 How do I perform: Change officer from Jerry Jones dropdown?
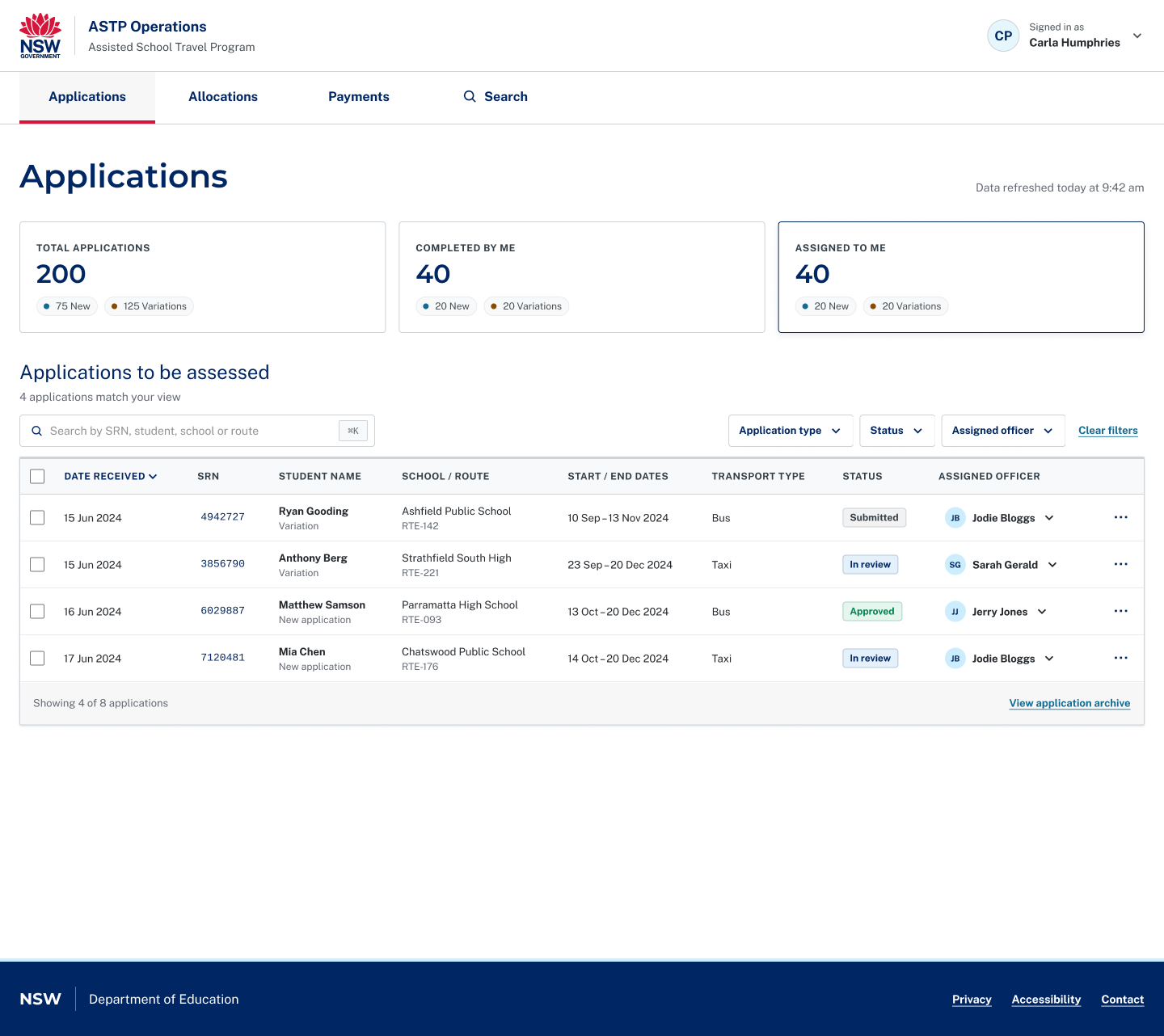point(1042,612)
